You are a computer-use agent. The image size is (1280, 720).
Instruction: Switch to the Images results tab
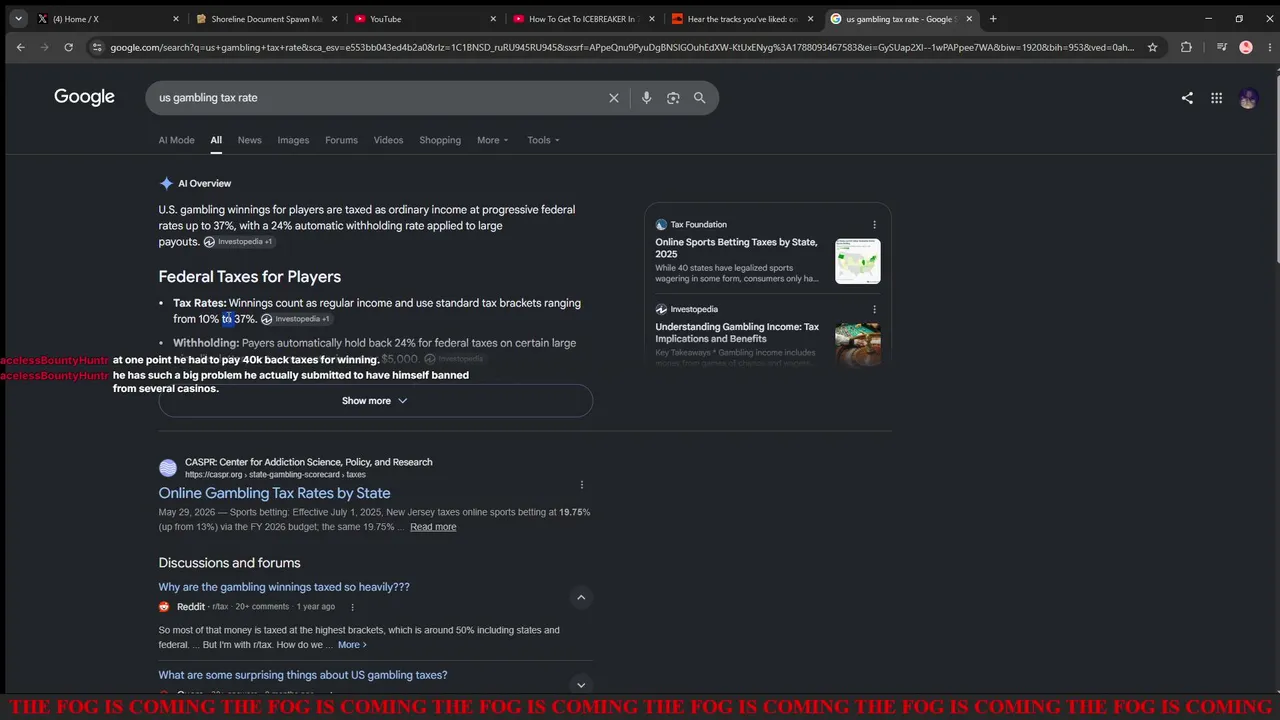pyautogui.click(x=293, y=140)
